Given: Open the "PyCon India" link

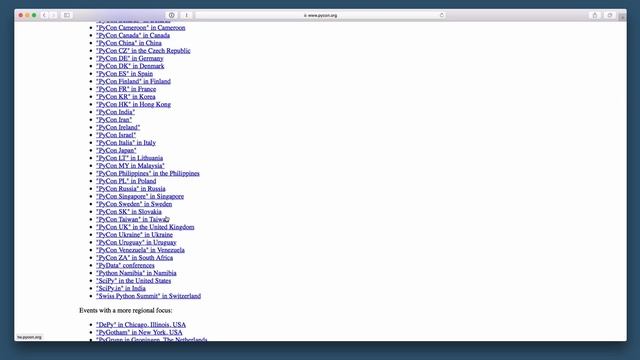Looking at the screenshot, I should coord(116,112).
